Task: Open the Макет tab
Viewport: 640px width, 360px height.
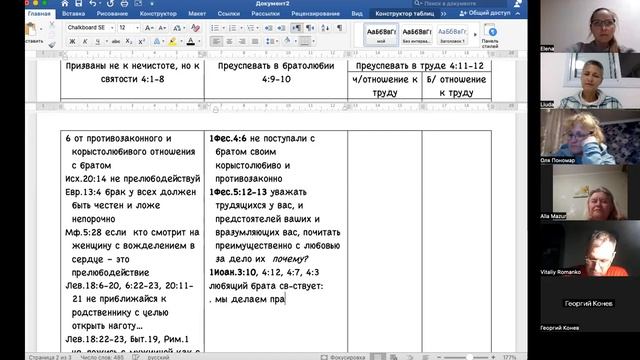Action: point(197,13)
